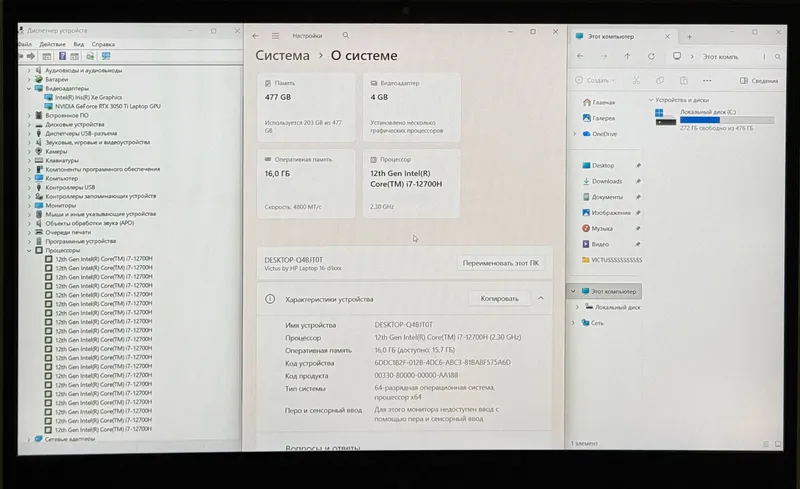Viewport: 800px width, 489px height.
Task: Collapse Устройства и диски group
Action: (651, 100)
